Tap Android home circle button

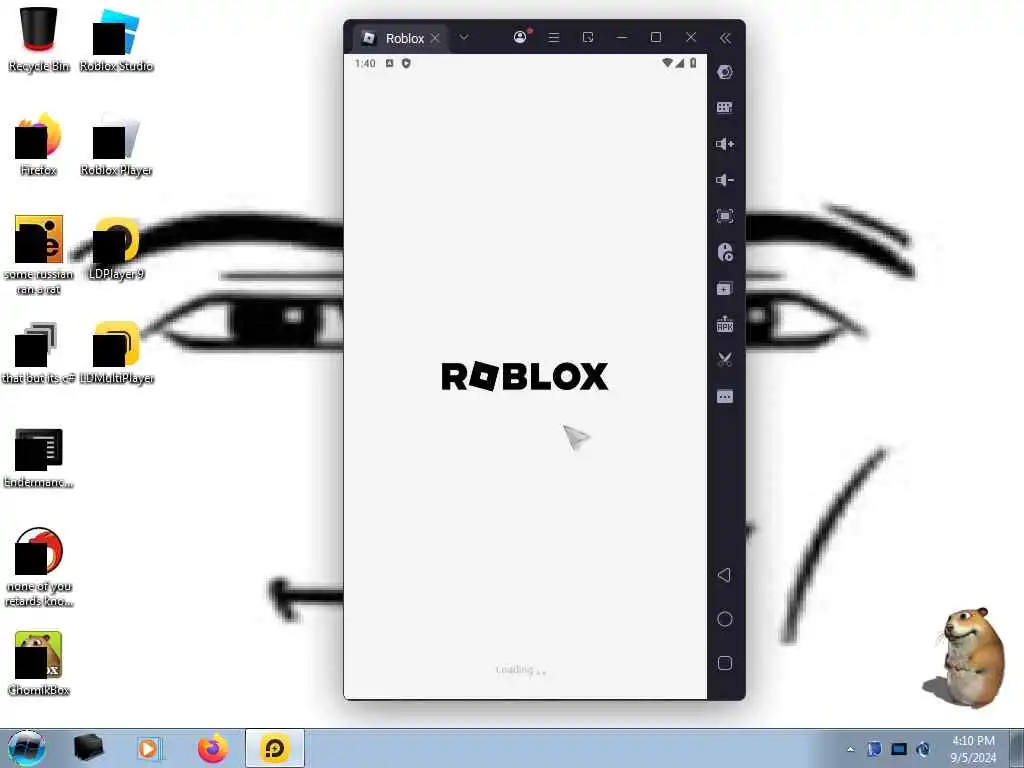click(725, 619)
